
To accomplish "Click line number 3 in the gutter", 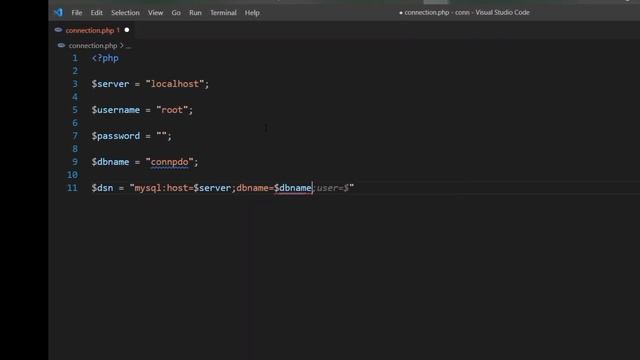I will 75,84.
